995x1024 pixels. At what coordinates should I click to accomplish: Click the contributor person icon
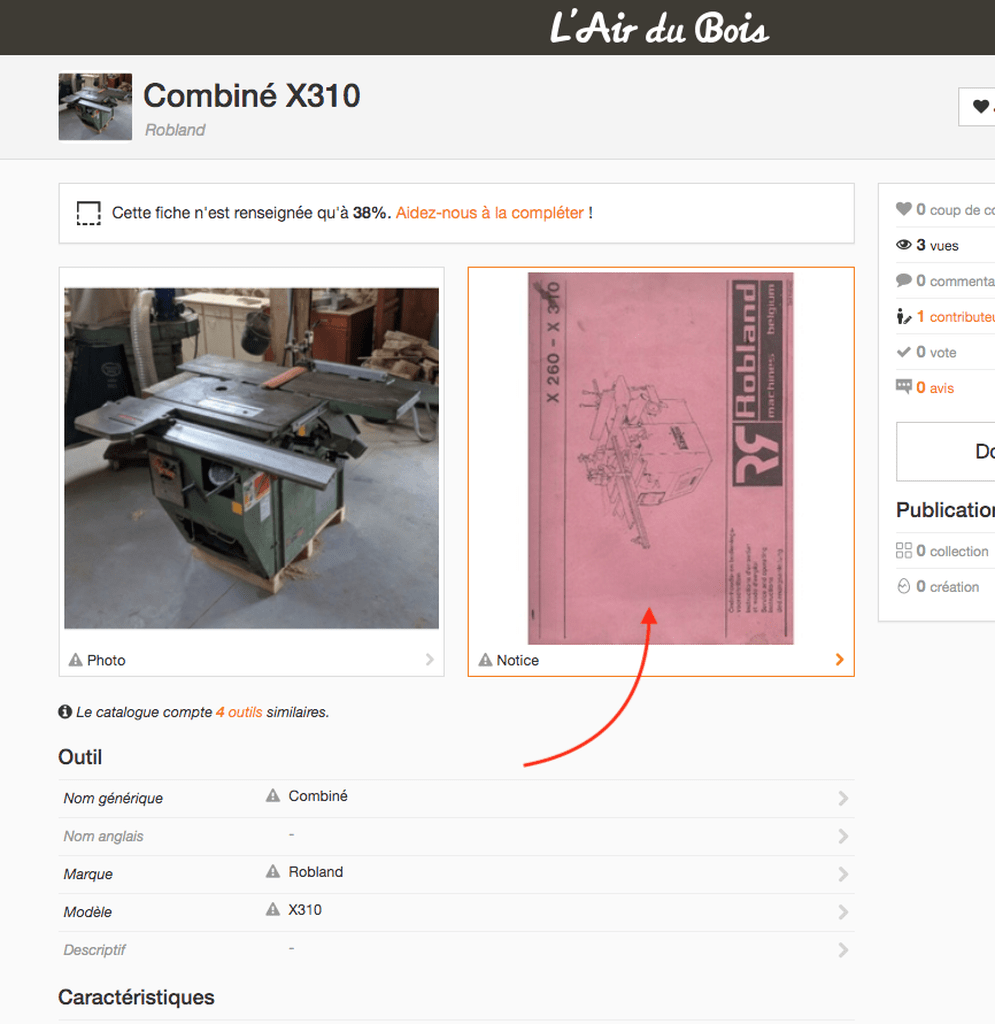904,316
